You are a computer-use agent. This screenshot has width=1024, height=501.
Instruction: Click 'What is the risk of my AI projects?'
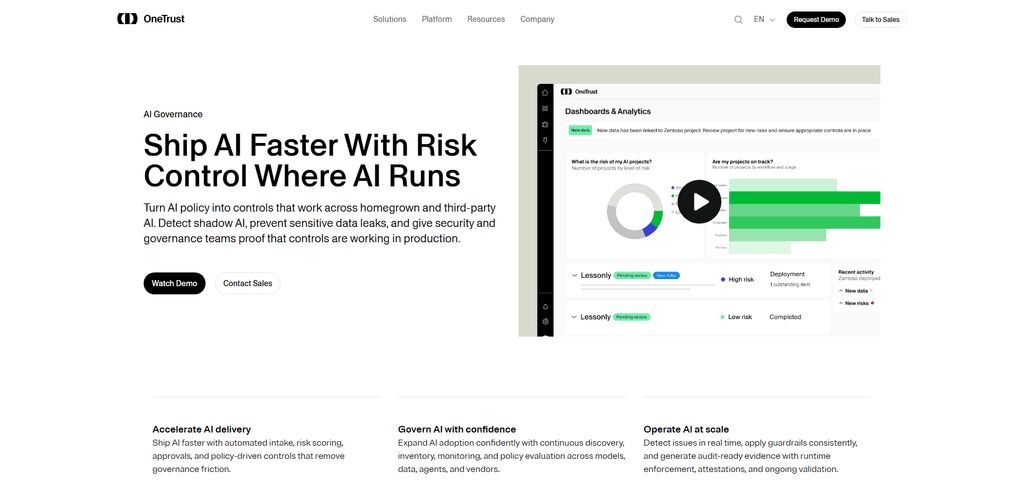(x=611, y=161)
